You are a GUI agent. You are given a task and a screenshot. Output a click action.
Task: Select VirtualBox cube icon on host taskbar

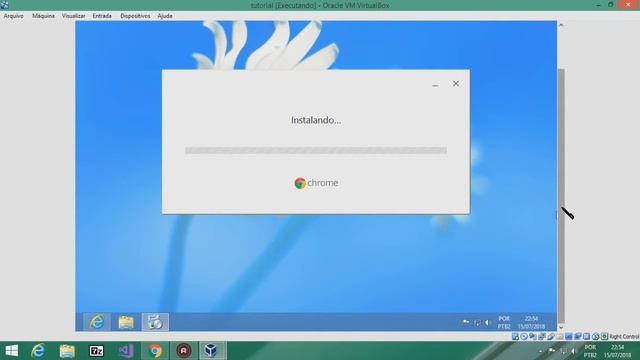[211, 351]
